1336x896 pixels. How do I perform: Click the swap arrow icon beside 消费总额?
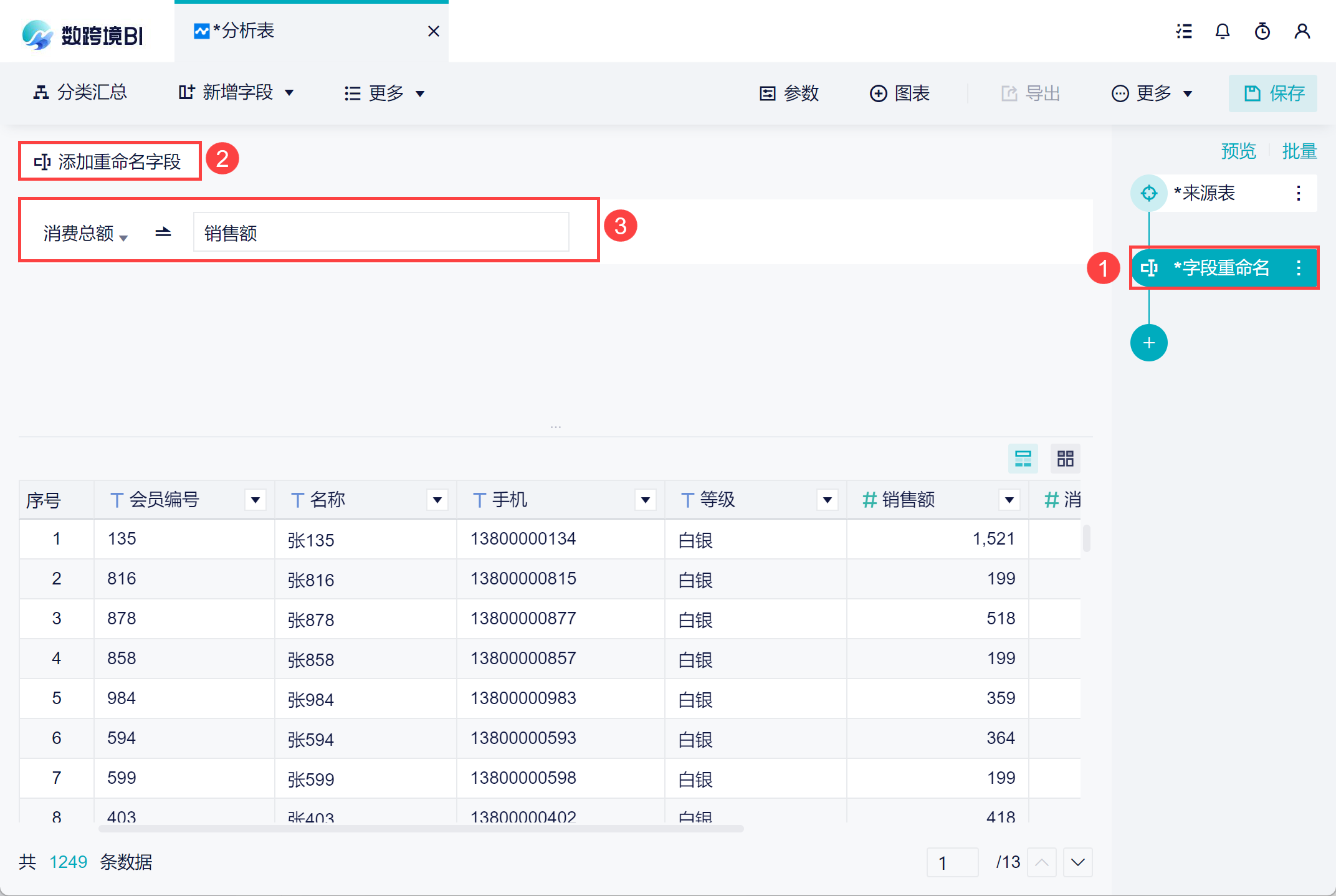click(163, 232)
